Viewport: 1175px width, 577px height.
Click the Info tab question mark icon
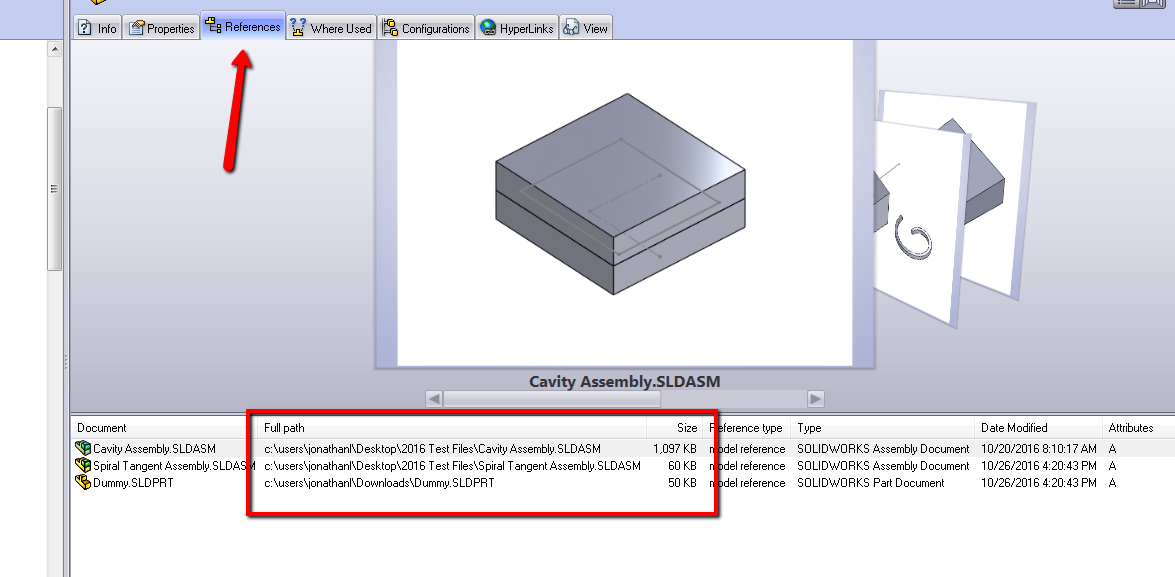[85, 28]
